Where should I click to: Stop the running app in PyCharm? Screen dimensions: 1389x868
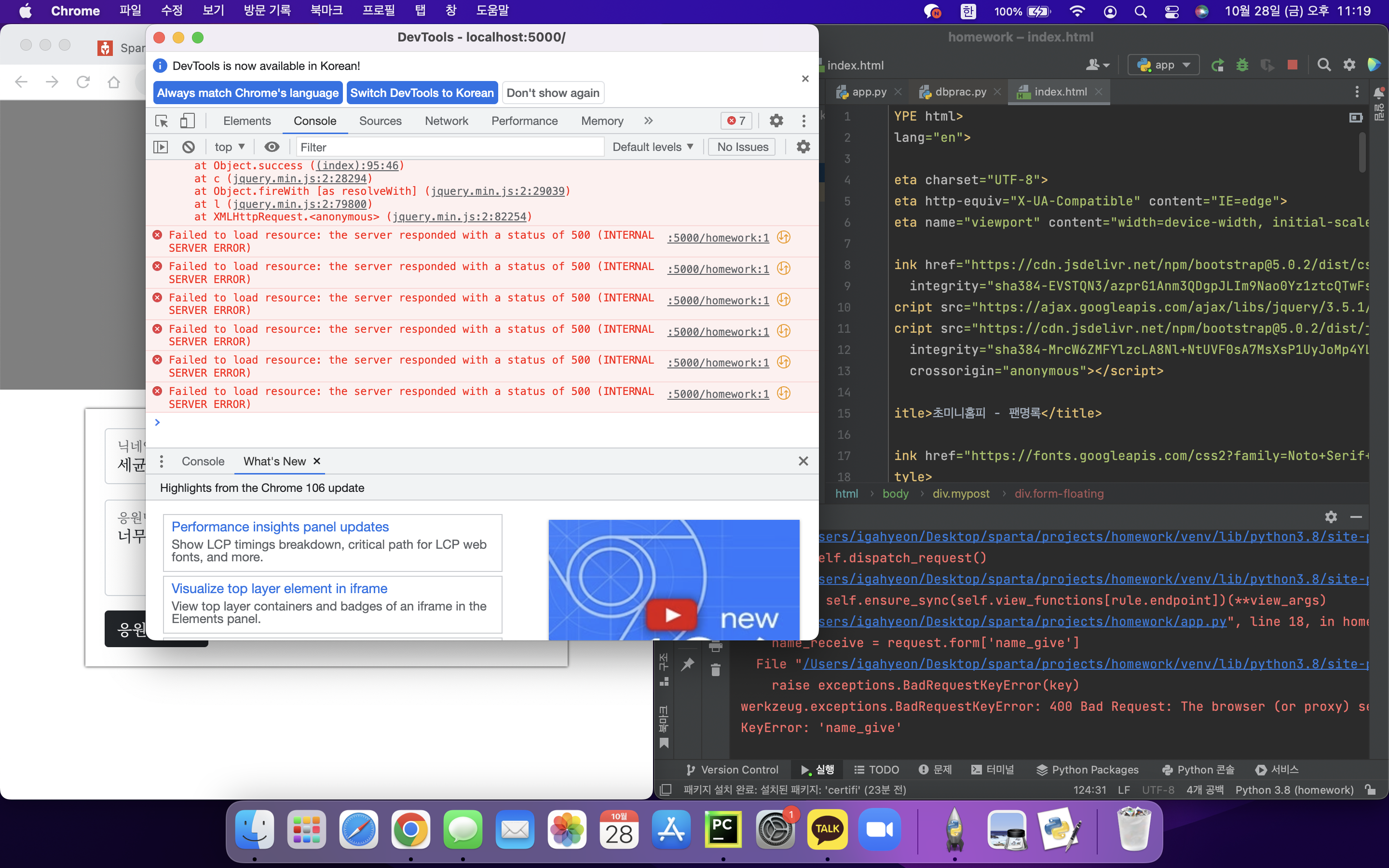point(1293,65)
